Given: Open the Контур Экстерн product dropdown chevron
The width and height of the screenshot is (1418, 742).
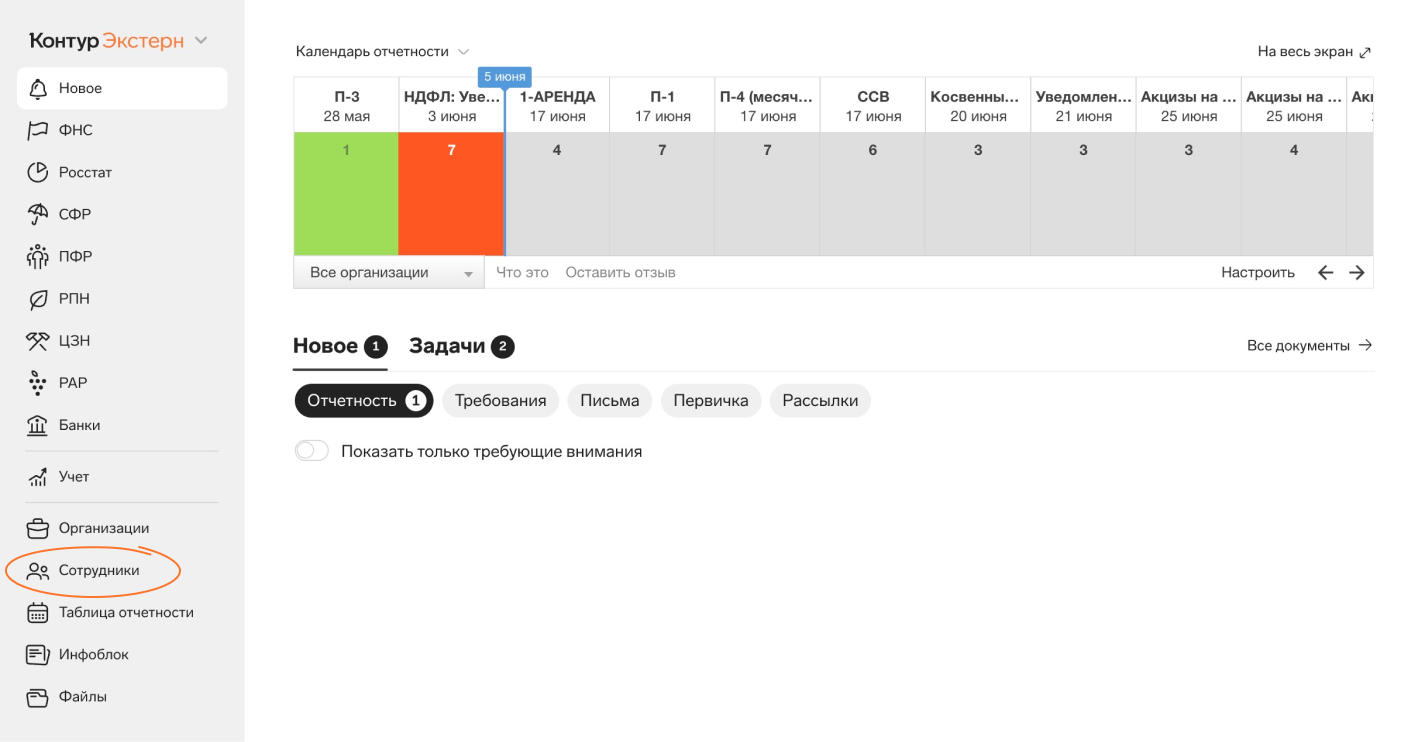Looking at the screenshot, I should [x=201, y=41].
